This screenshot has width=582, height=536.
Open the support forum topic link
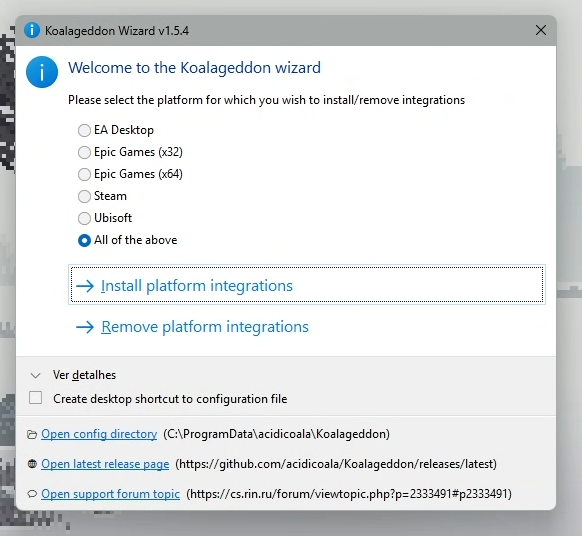pyautogui.click(x=111, y=494)
